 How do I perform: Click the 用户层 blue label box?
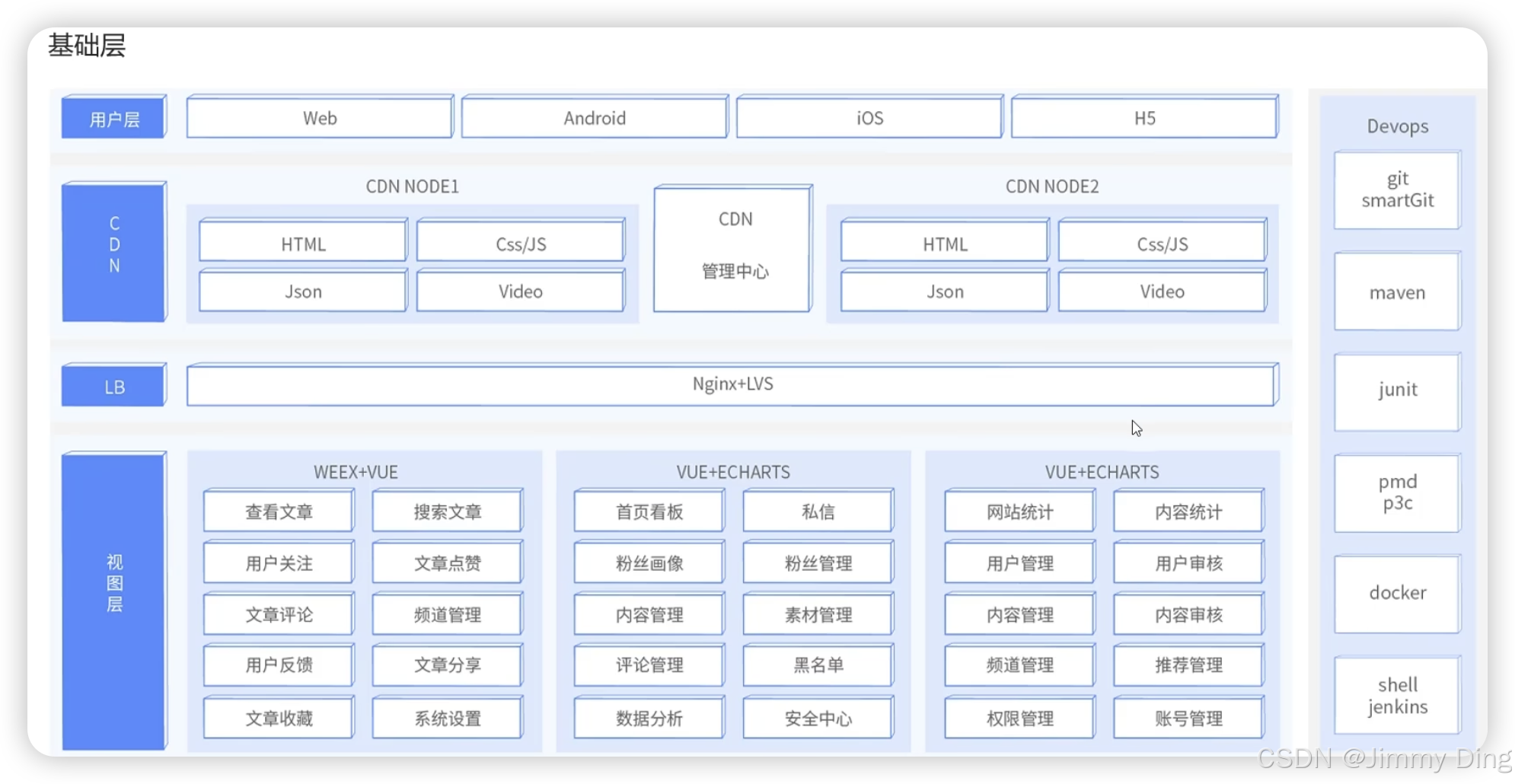point(114,117)
